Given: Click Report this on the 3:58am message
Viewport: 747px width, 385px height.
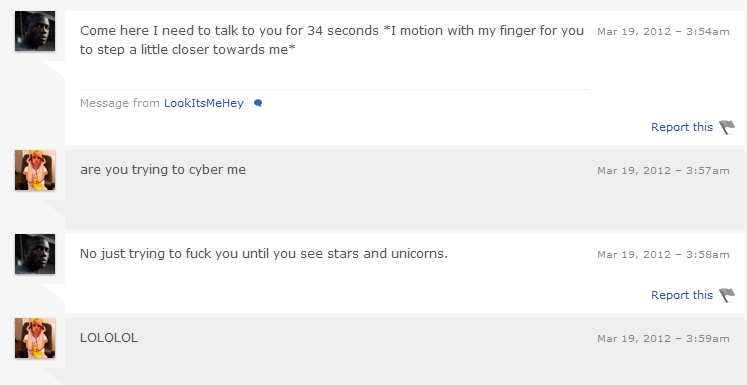Looking at the screenshot, I should tap(682, 295).
